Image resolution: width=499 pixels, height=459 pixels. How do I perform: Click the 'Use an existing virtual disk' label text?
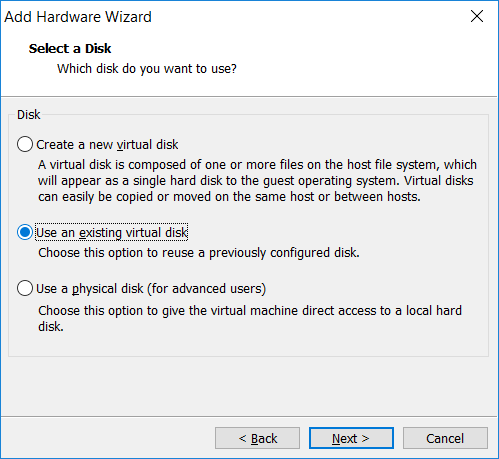[112, 233]
